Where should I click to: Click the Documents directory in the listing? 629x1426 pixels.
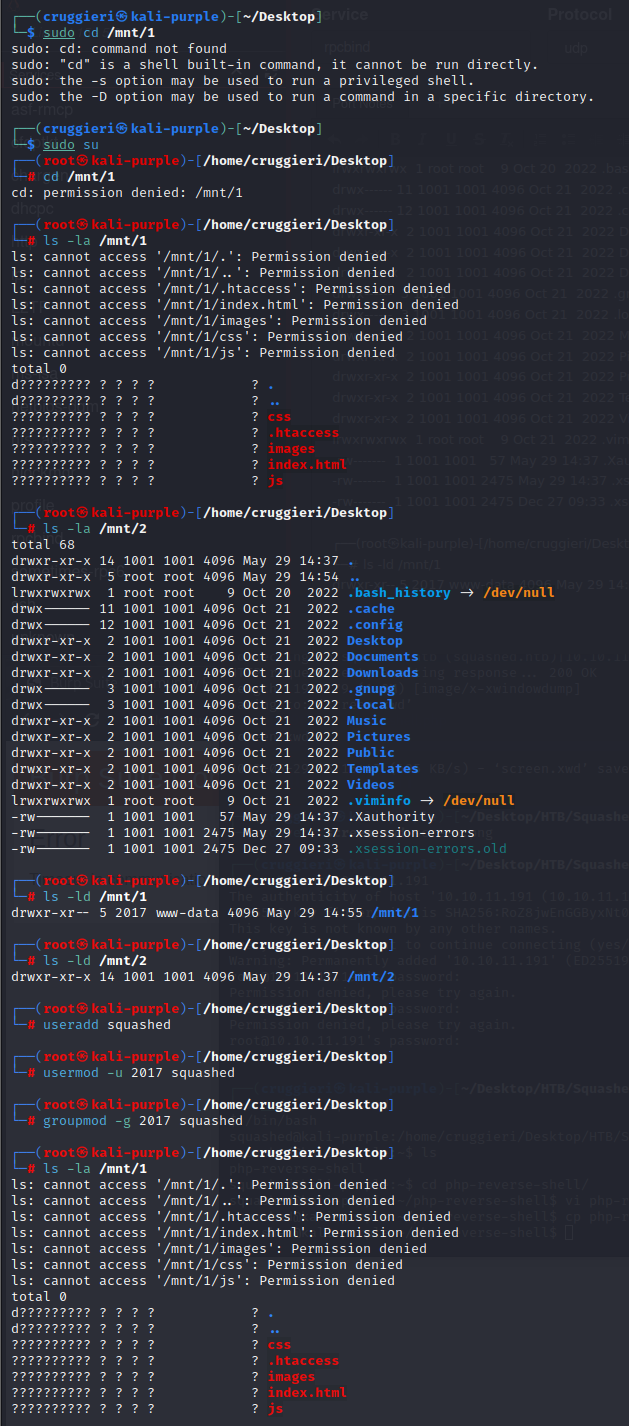(382, 657)
